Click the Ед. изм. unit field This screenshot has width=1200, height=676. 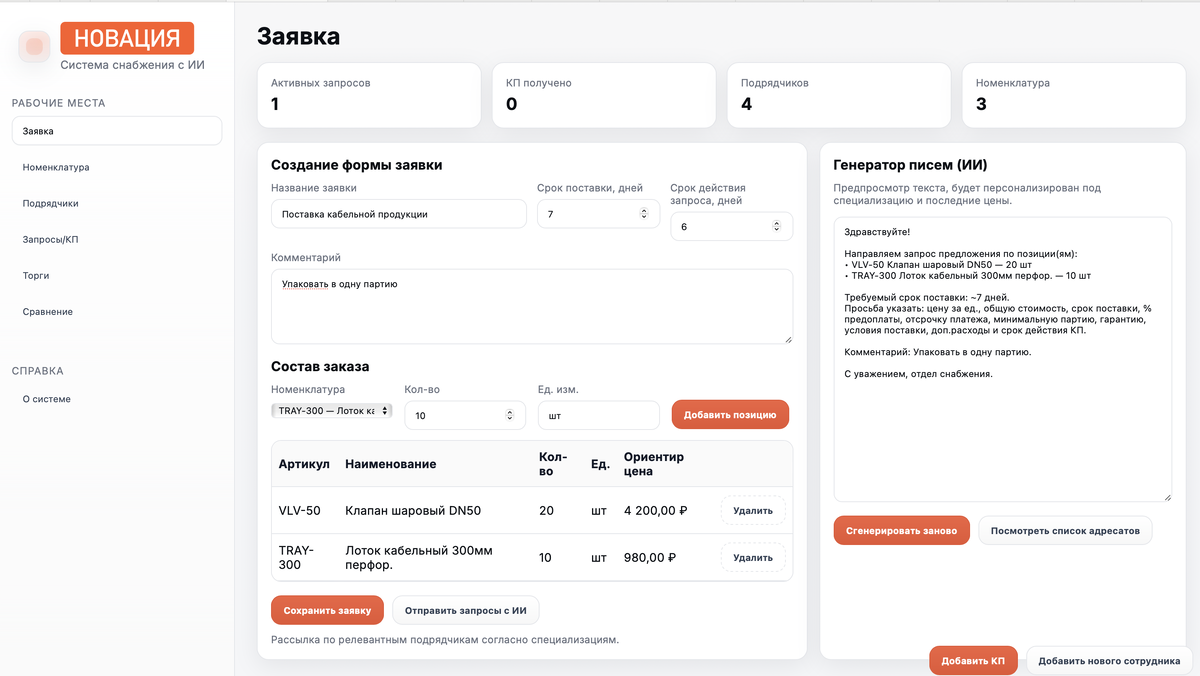point(599,415)
